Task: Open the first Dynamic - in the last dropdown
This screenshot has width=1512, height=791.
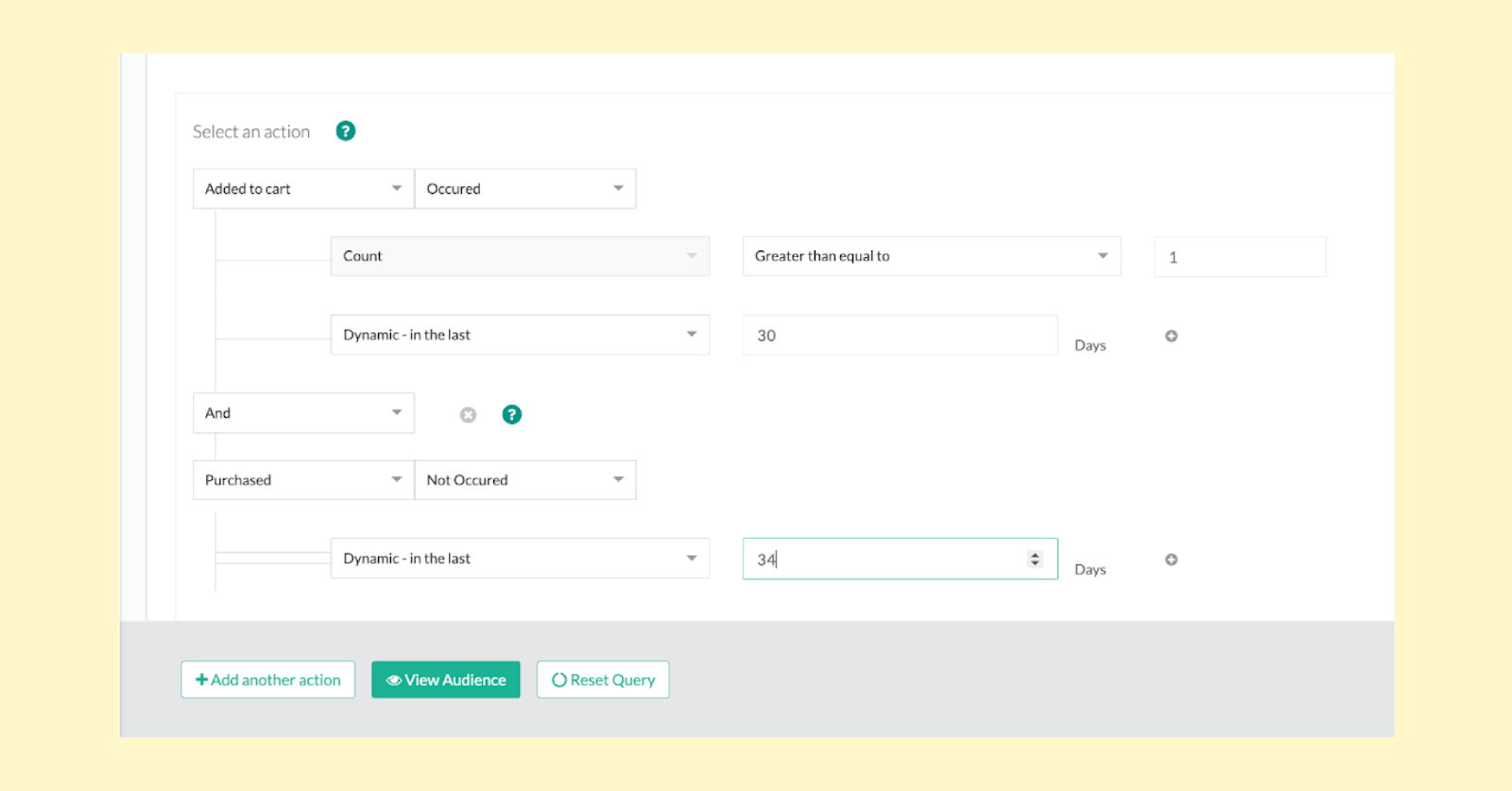Action: [x=520, y=335]
